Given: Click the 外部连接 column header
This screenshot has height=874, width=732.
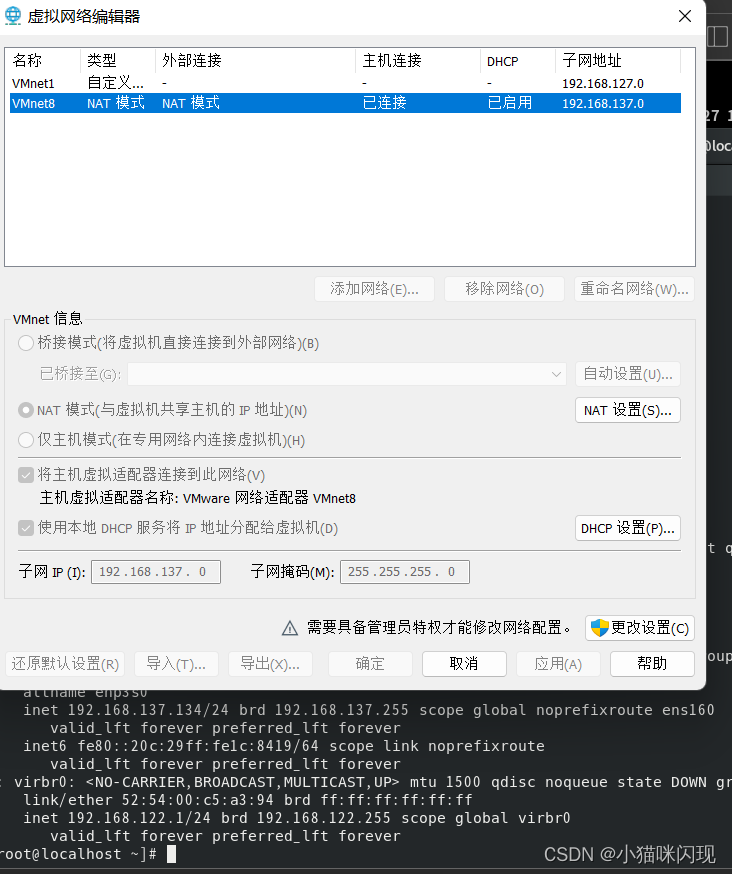Looking at the screenshot, I should 255,61.
